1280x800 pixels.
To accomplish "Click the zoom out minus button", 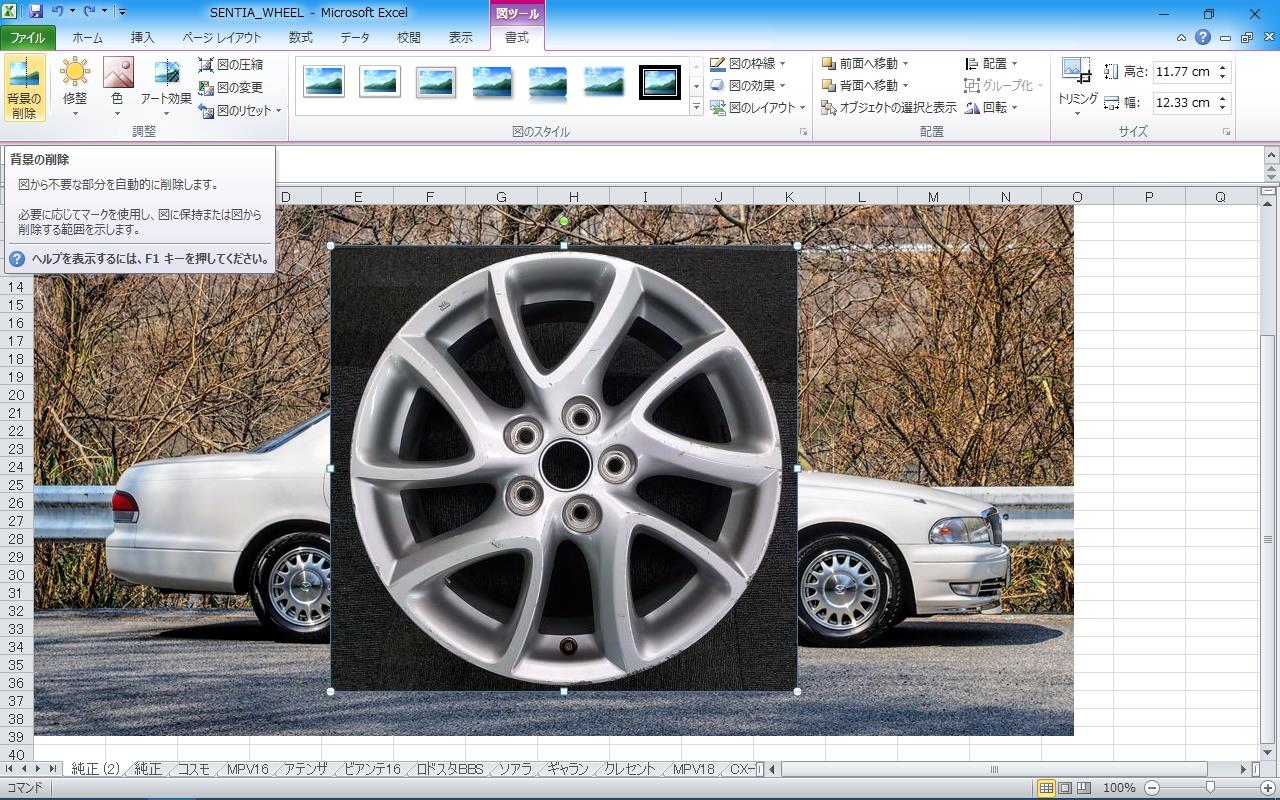I will point(1152,788).
